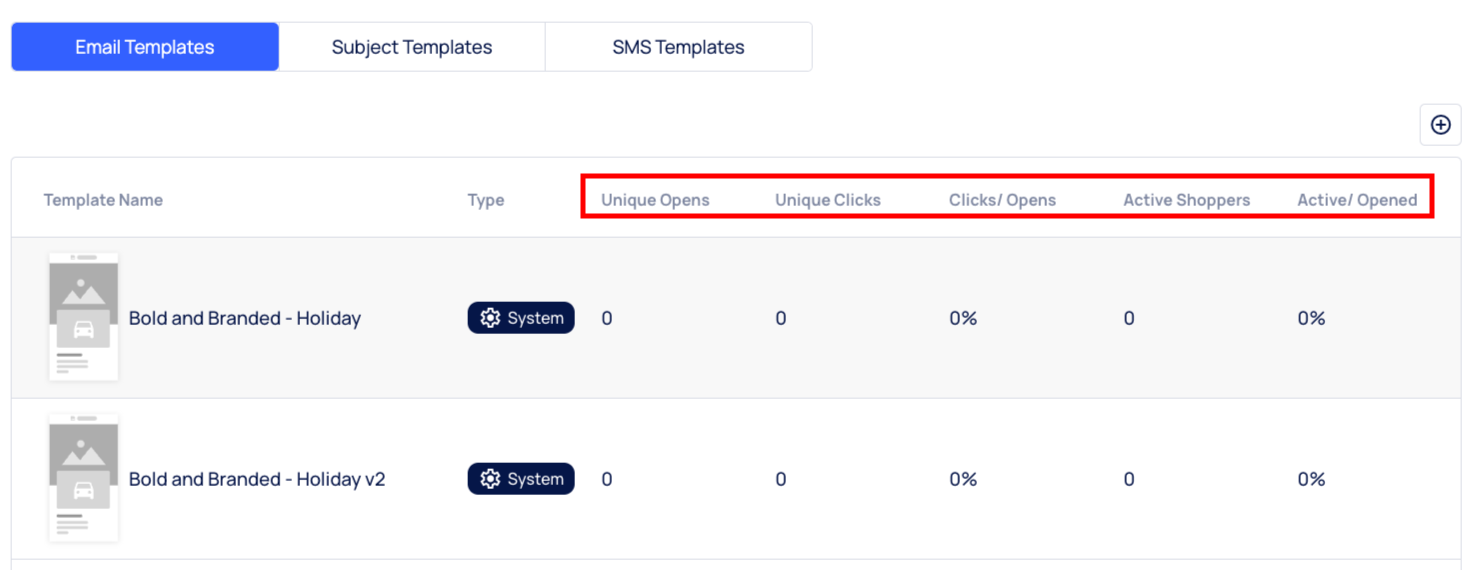Sort by Type column header

[486, 200]
